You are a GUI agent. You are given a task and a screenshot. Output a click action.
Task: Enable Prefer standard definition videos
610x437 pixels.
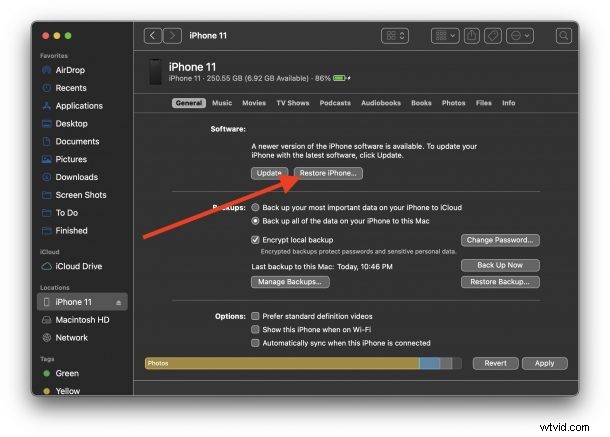click(x=255, y=316)
